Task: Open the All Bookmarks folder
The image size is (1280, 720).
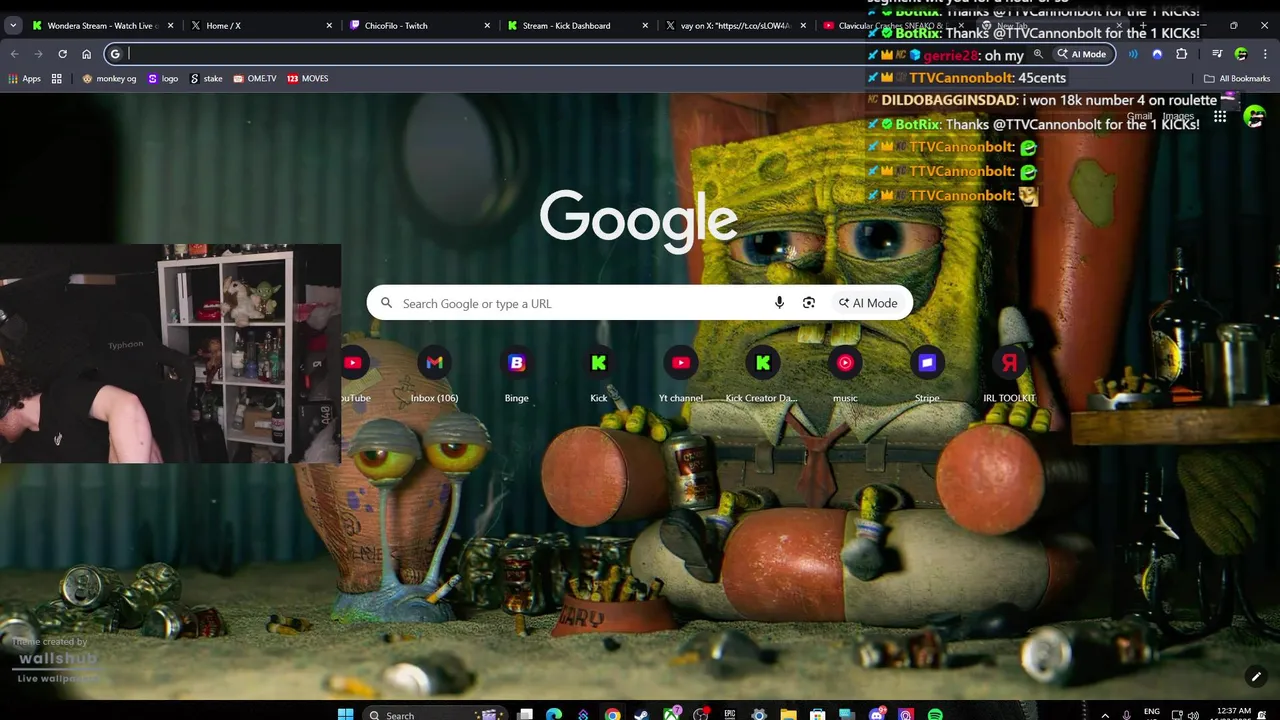Action: point(1237,78)
